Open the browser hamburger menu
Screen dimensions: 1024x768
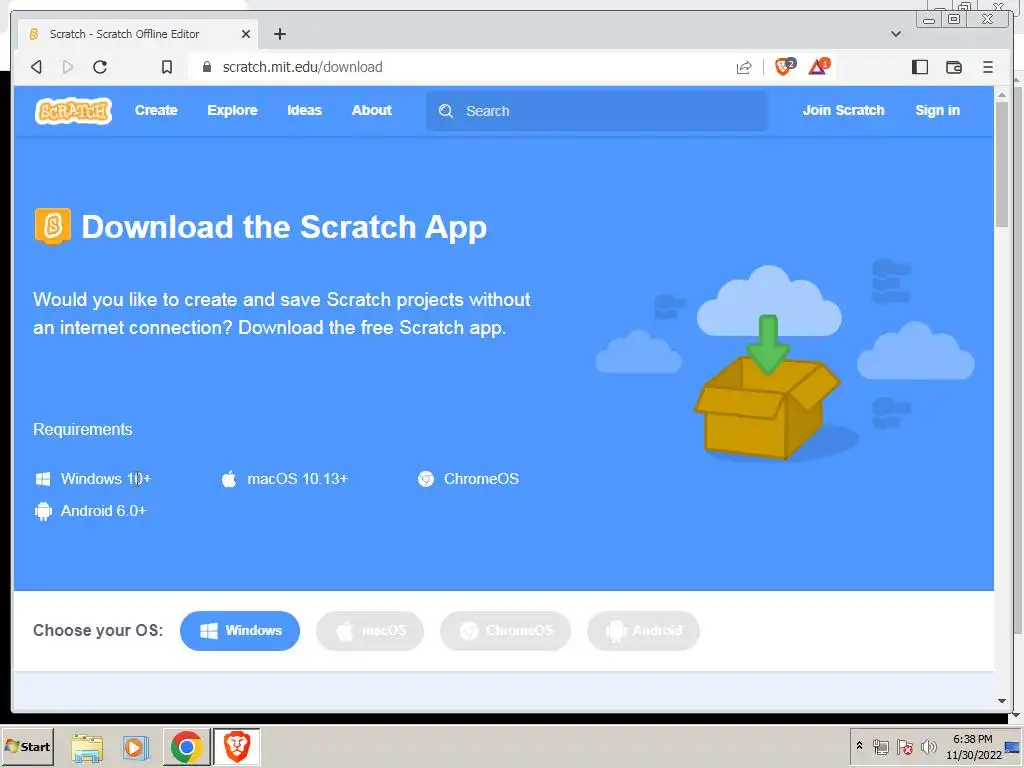[x=987, y=67]
